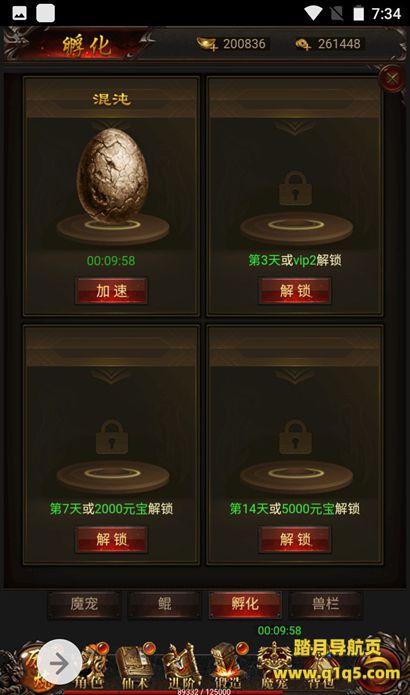Click the 加速 speed-up button

(x=111, y=291)
